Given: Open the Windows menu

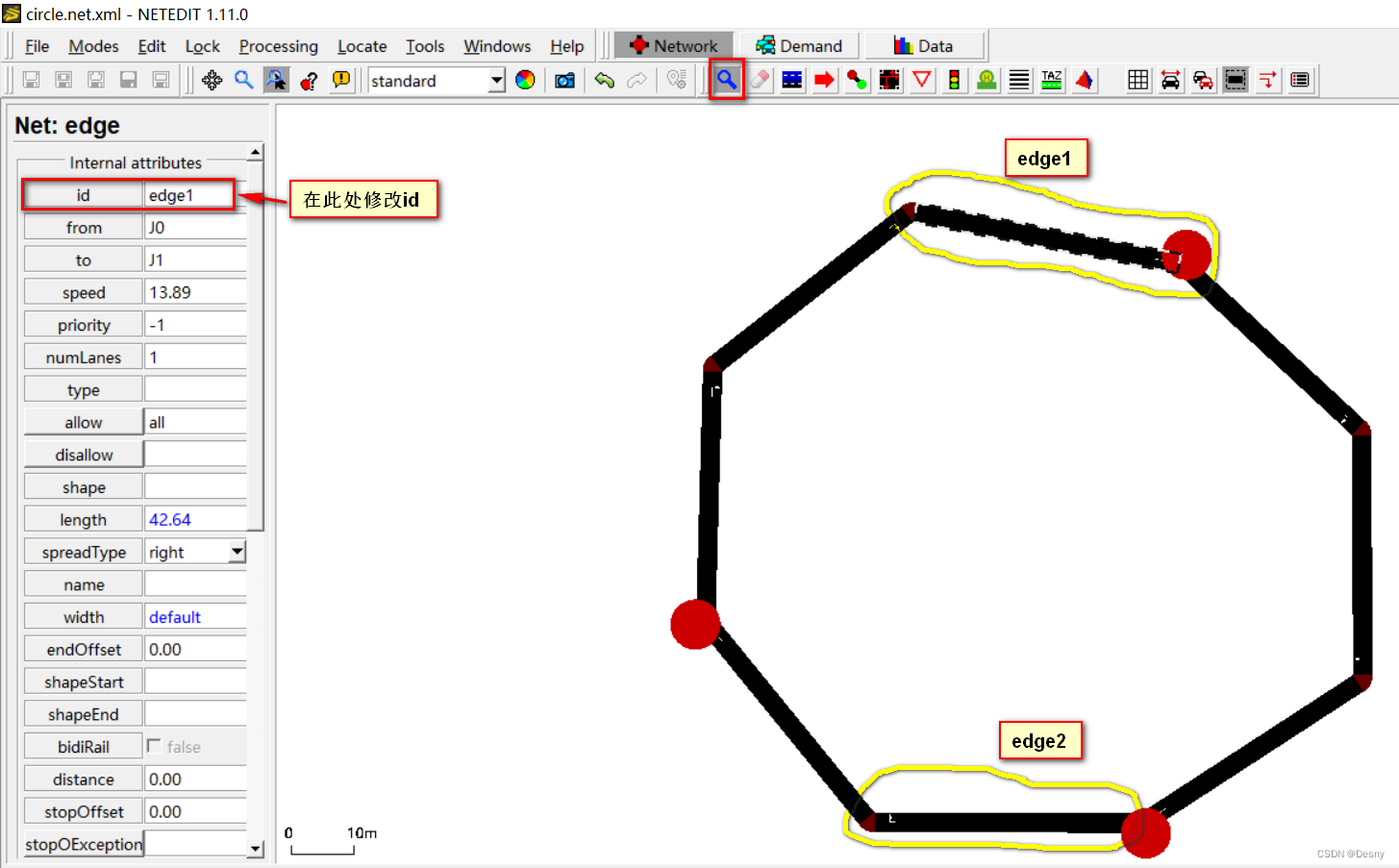Looking at the screenshot, I should click(x=497, y=46).
